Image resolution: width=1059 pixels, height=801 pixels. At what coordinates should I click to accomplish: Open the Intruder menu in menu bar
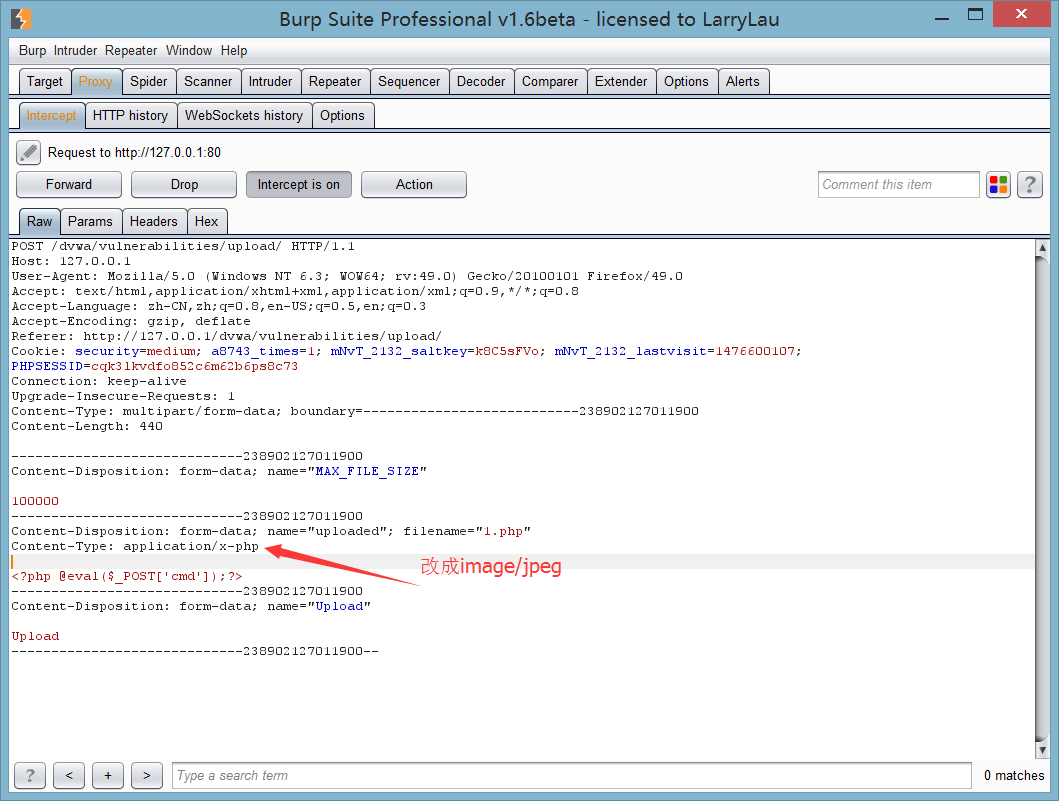pos(76,51)
